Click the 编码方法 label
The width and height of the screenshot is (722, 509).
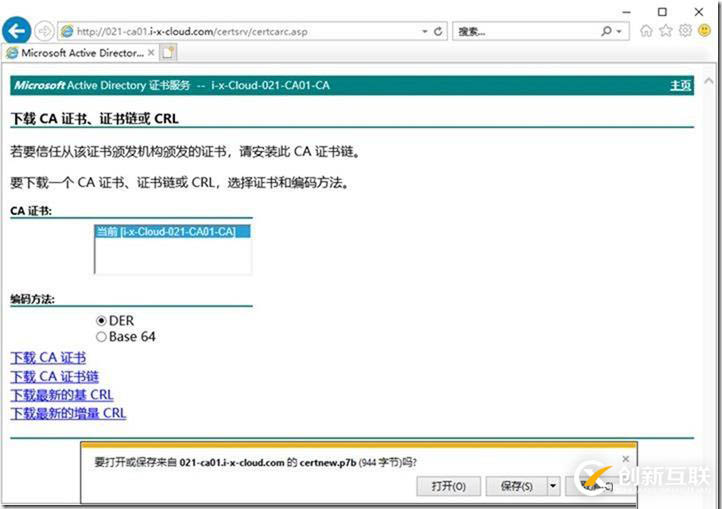pos(32,299)
